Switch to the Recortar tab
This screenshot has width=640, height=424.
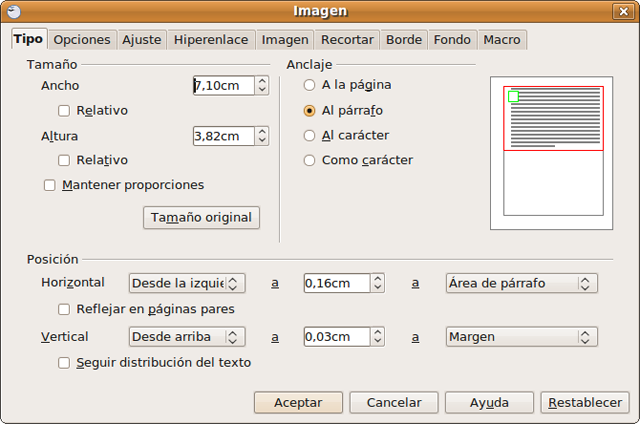pos(347,40)
